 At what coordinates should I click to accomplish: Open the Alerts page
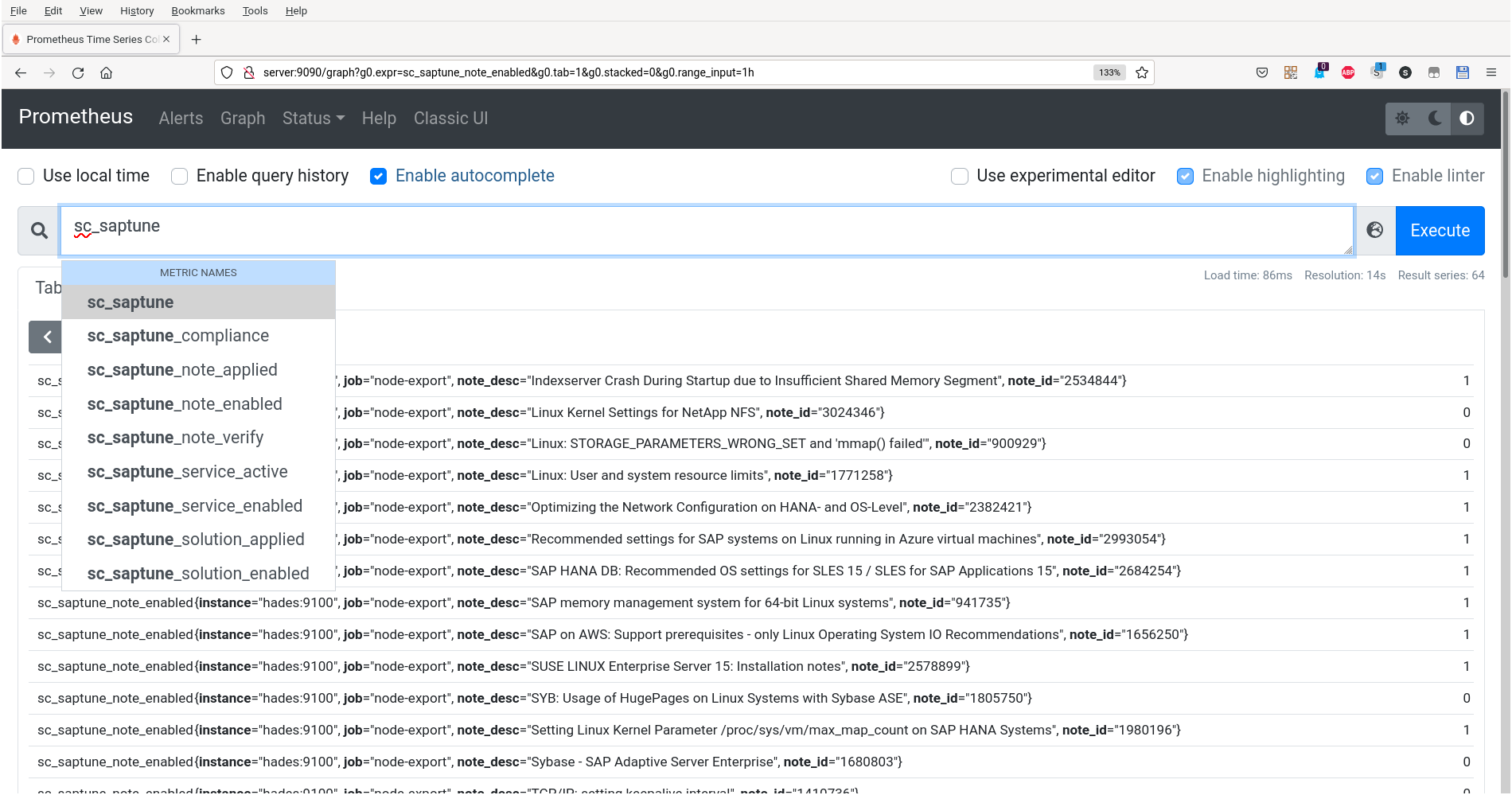pyautogui.click(x=181, y=119)
